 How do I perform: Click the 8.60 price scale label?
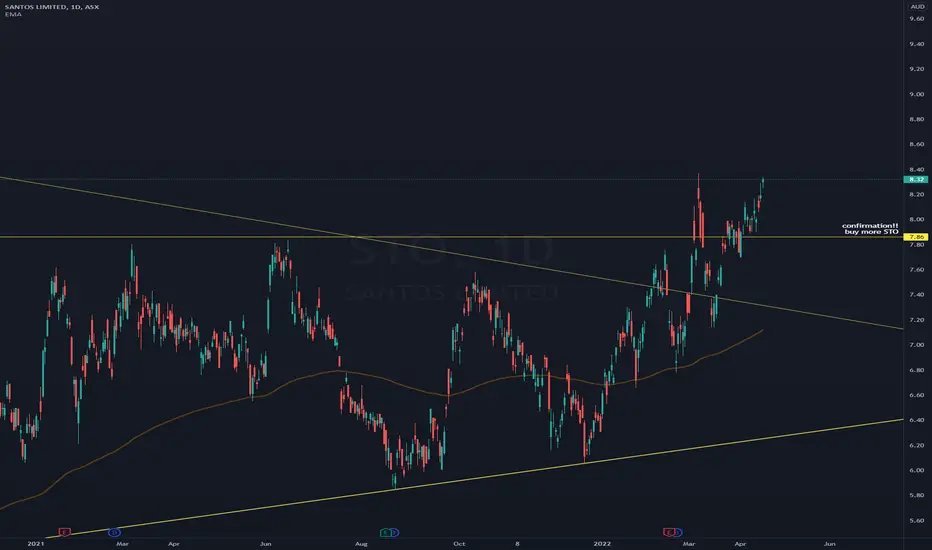[x=917, y=144]
